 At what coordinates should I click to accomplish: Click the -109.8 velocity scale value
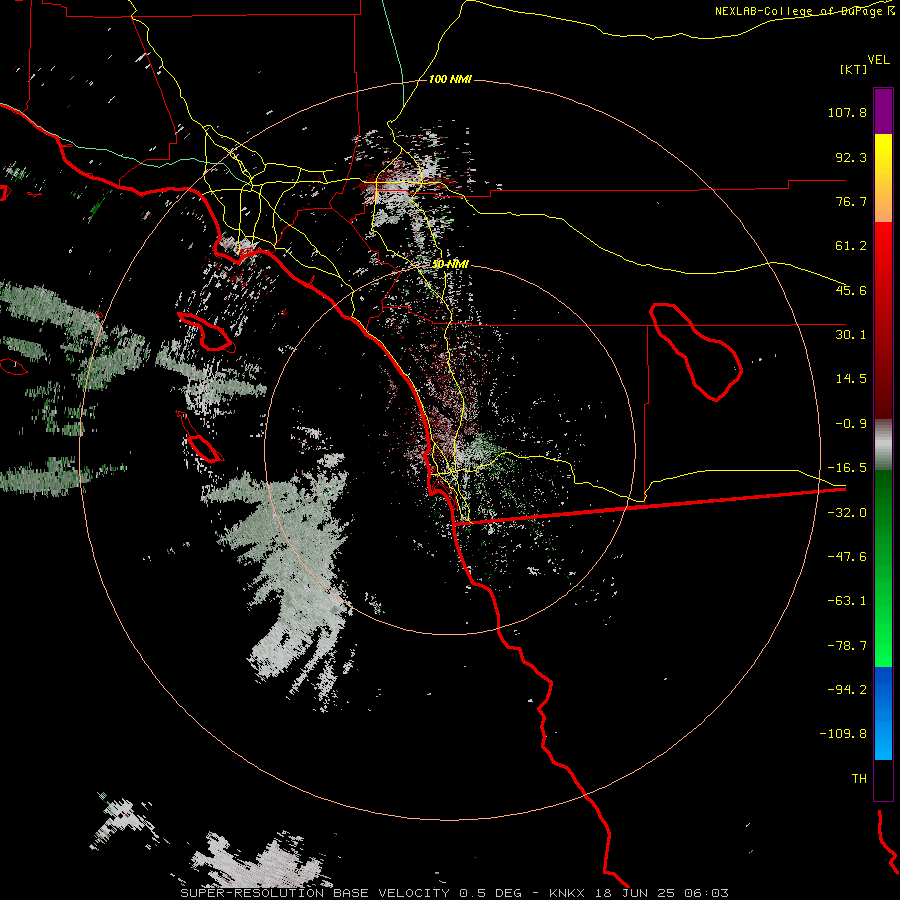click(x=843, y=734)
